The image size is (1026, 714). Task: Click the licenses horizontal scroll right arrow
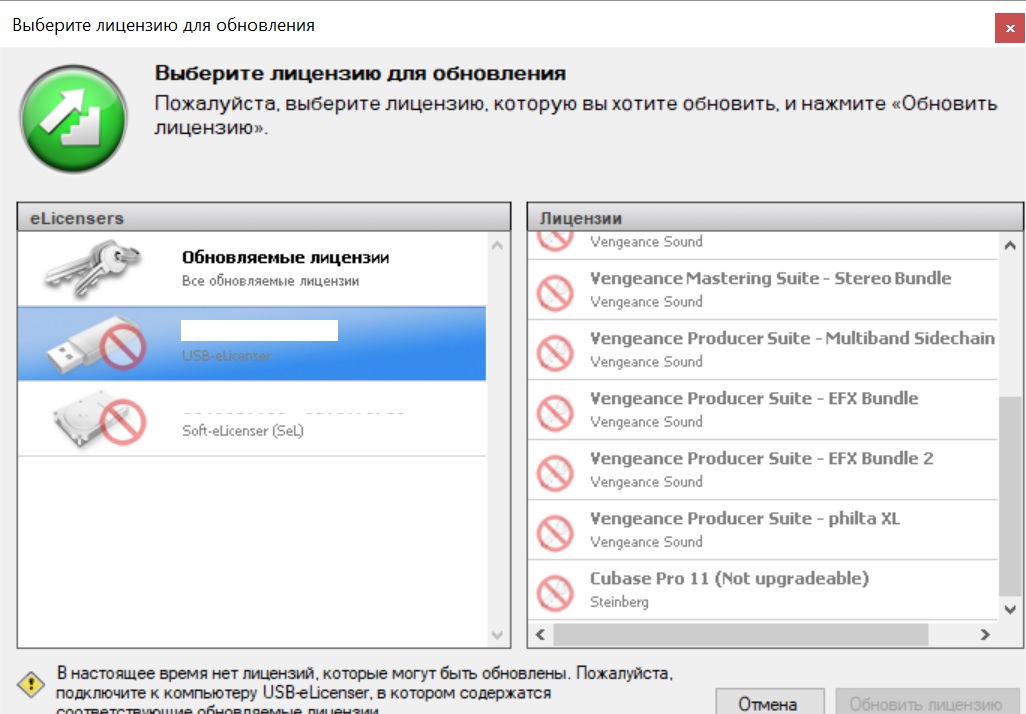985,634
